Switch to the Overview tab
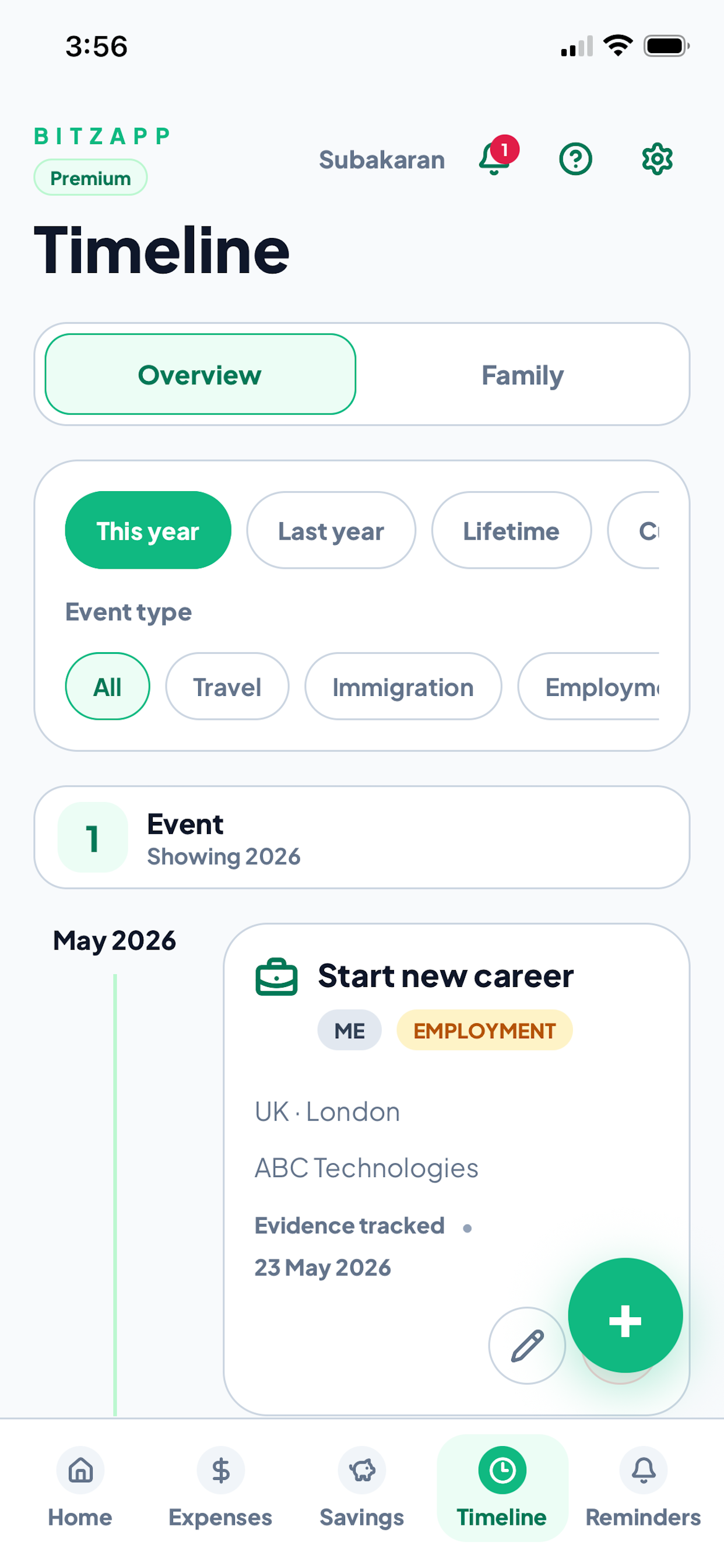The height and width of the screenshot is (1568, 724). click(199, 374)
